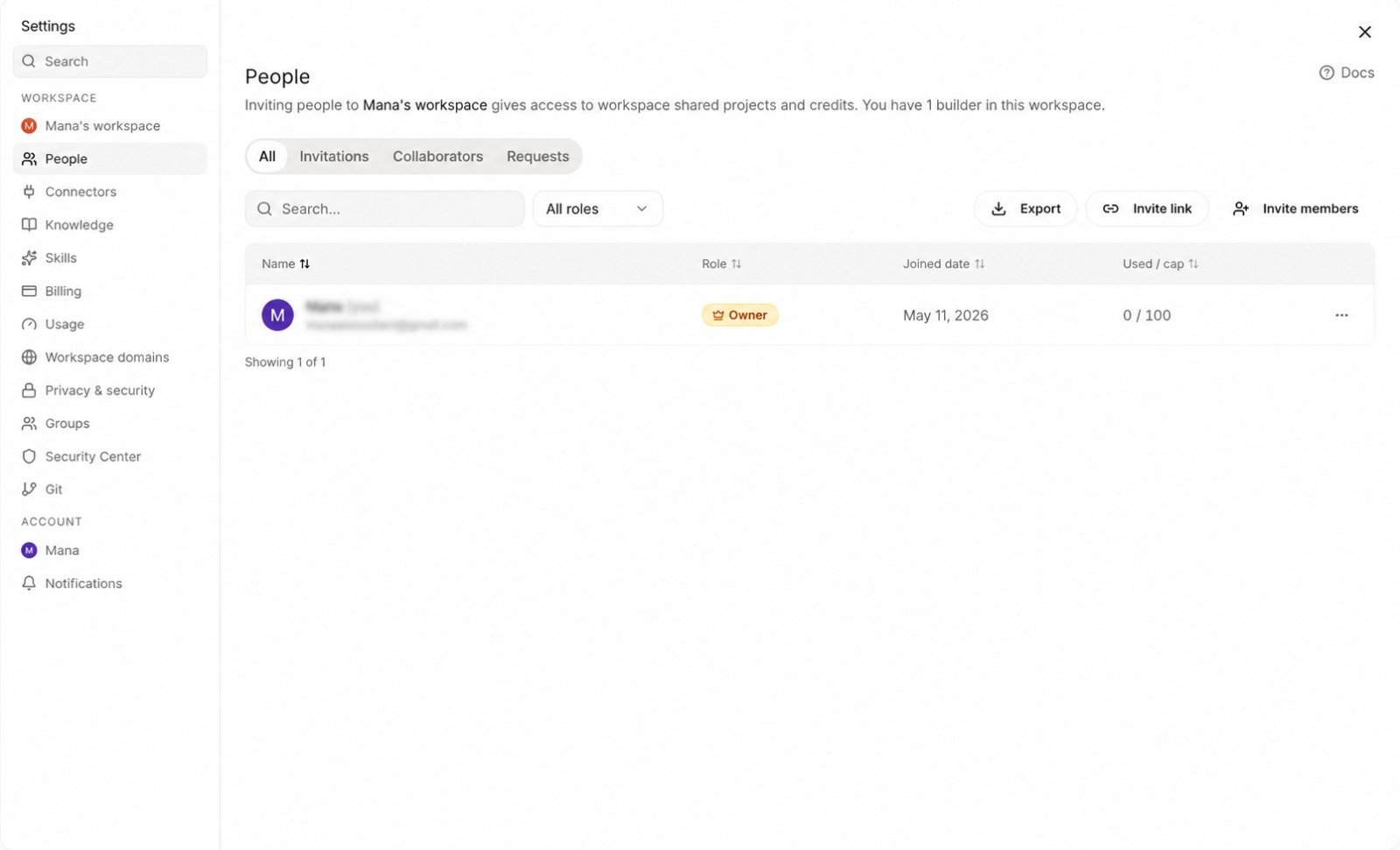Open the People settings page
The height and width of the screenshot is (850, 1400).
(110, 158)
